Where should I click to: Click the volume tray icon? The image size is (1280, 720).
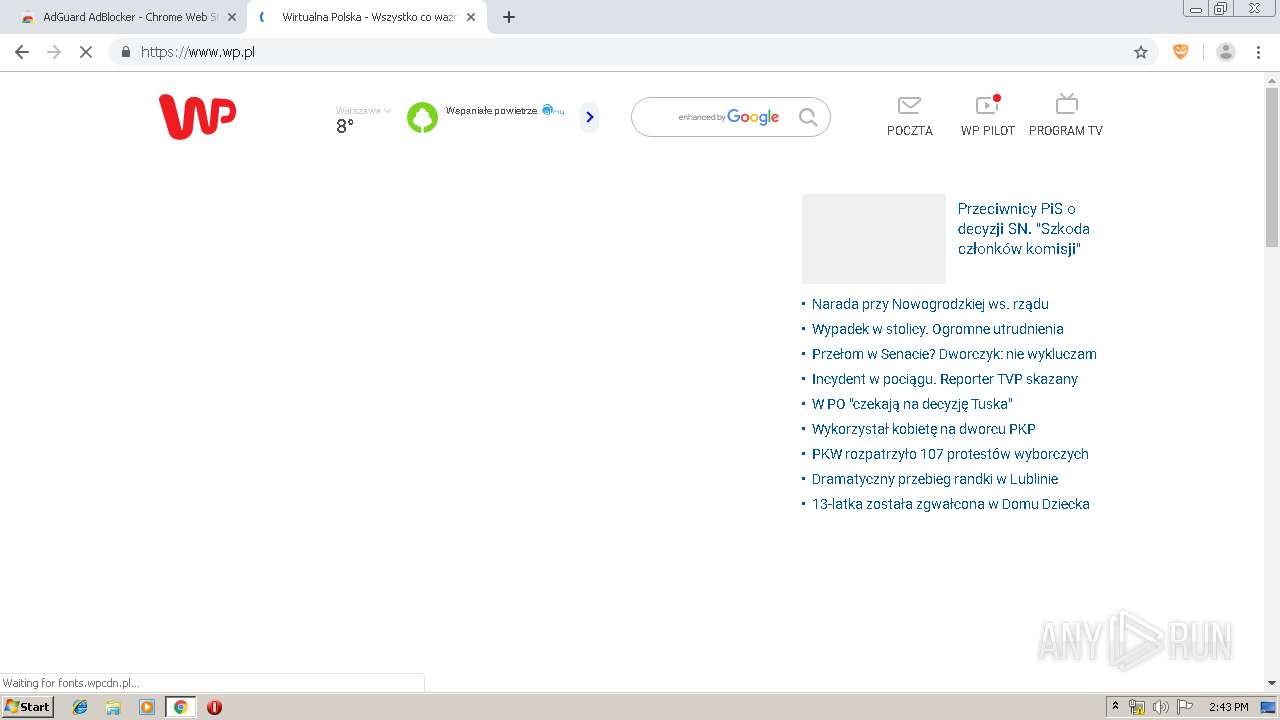1161,707
